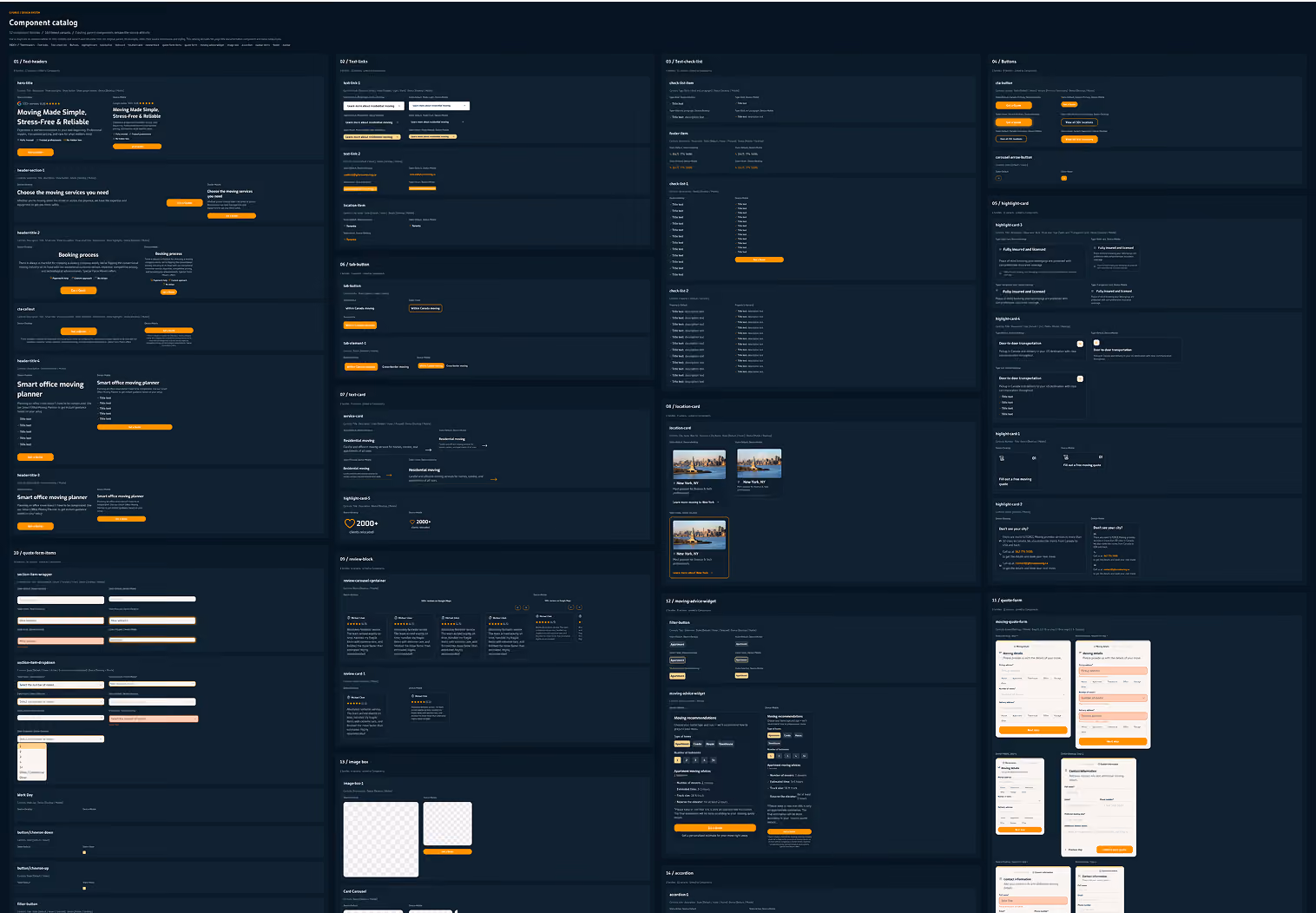Click the solid orange carousel arrow button
The height and width of the screenshot is (913, 1316).
point(1064,178)
